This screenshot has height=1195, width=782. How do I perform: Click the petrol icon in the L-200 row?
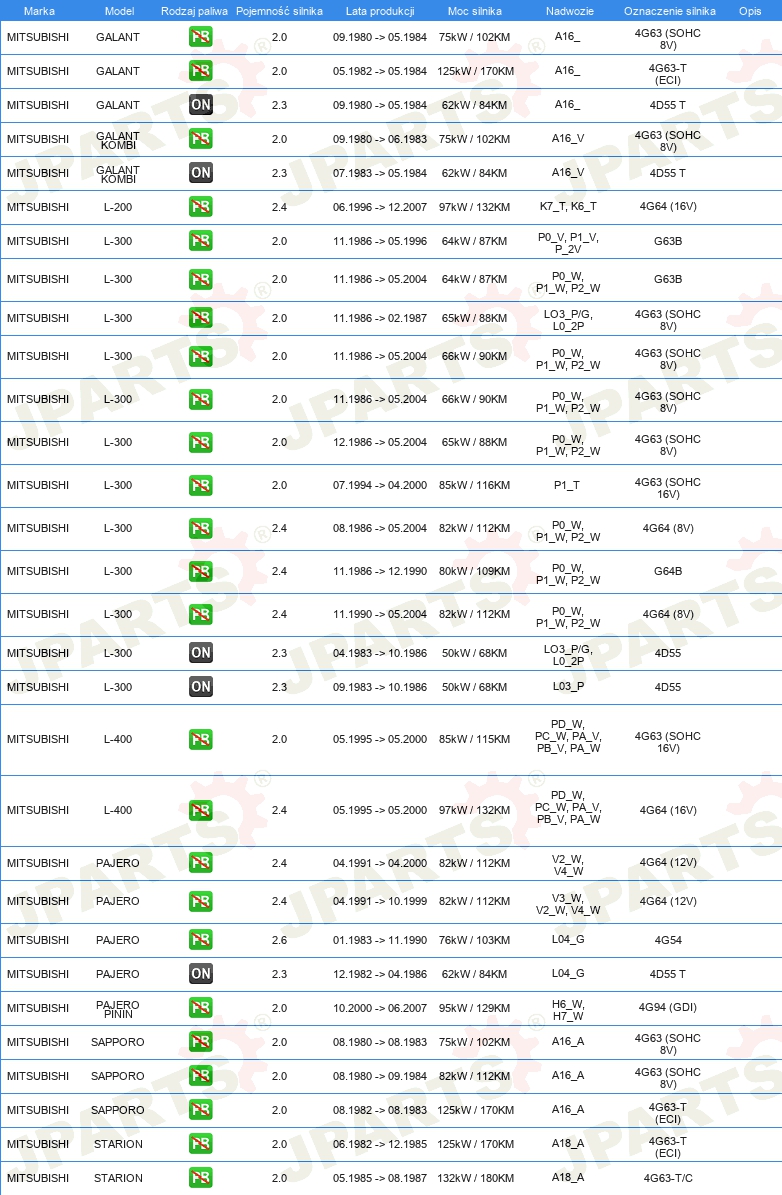click(x=200, y=207)
